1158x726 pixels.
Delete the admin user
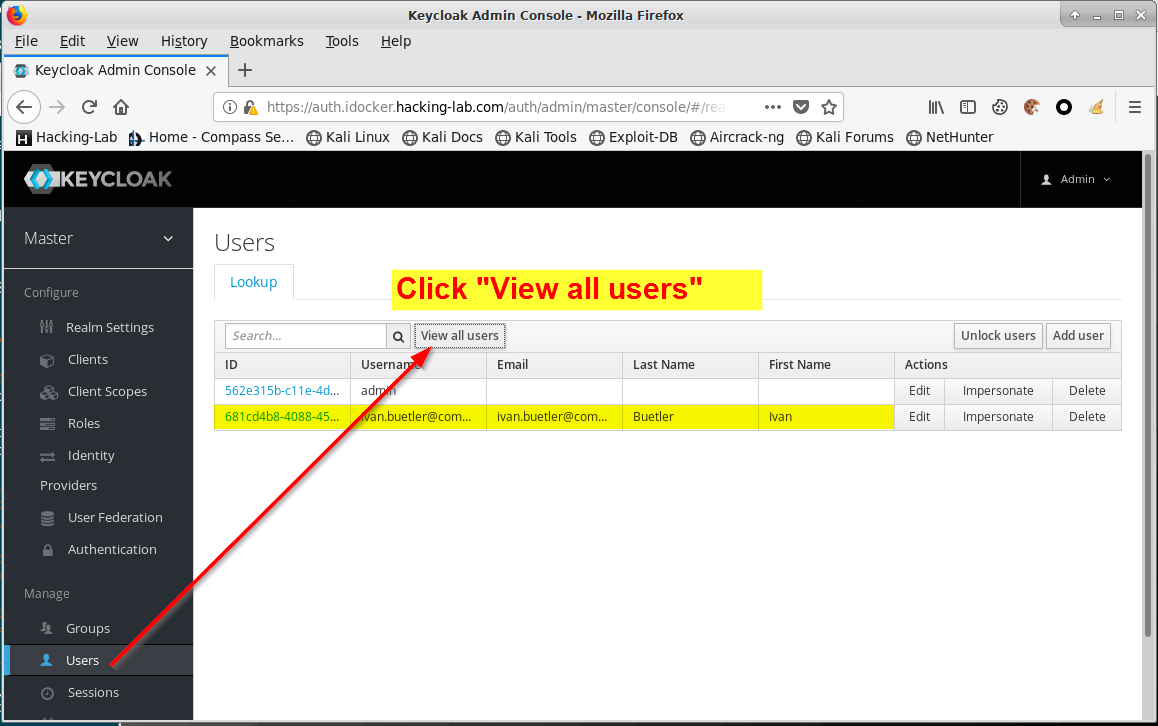[1087, 391]
